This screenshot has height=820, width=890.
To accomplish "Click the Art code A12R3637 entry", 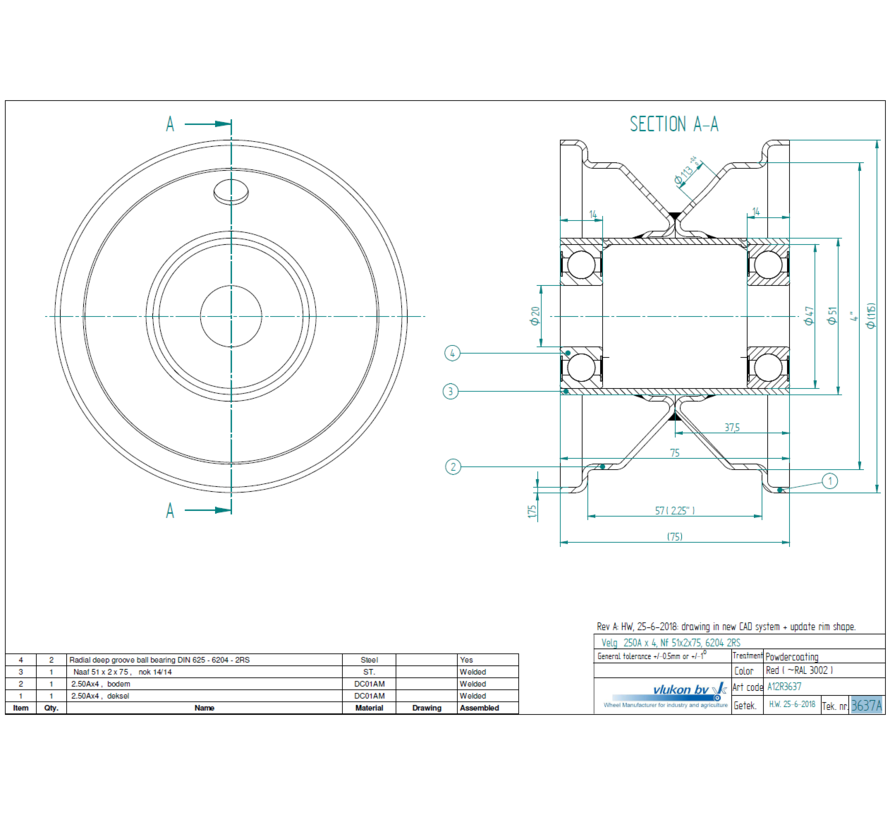I will (784, 687).
